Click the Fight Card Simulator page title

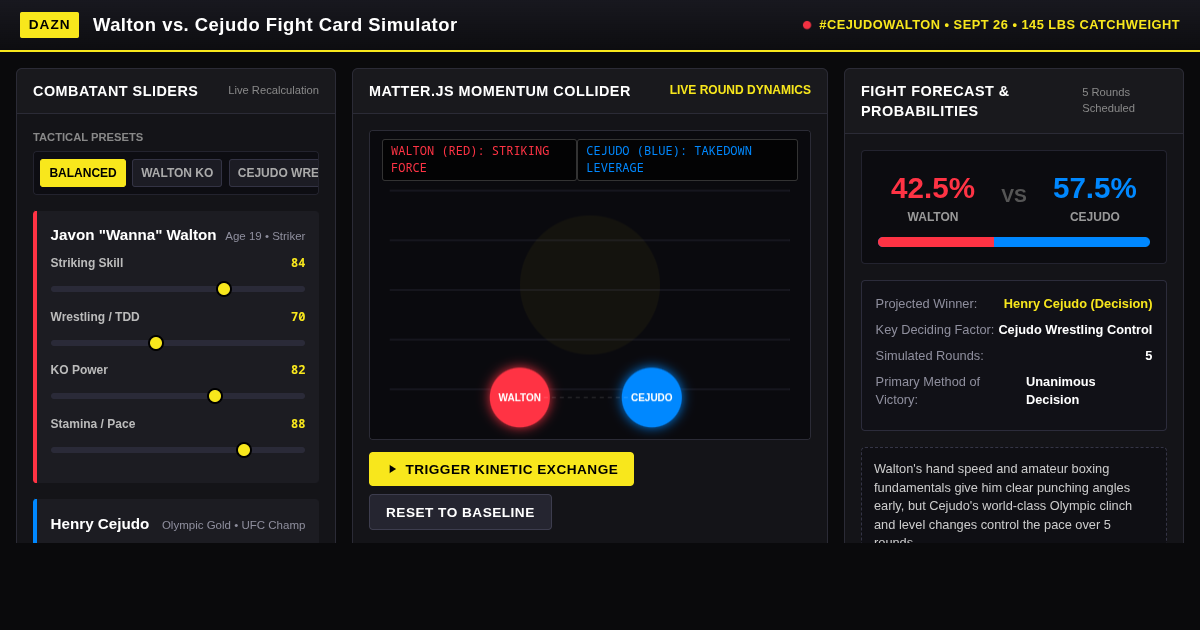[x=275, y=25]
